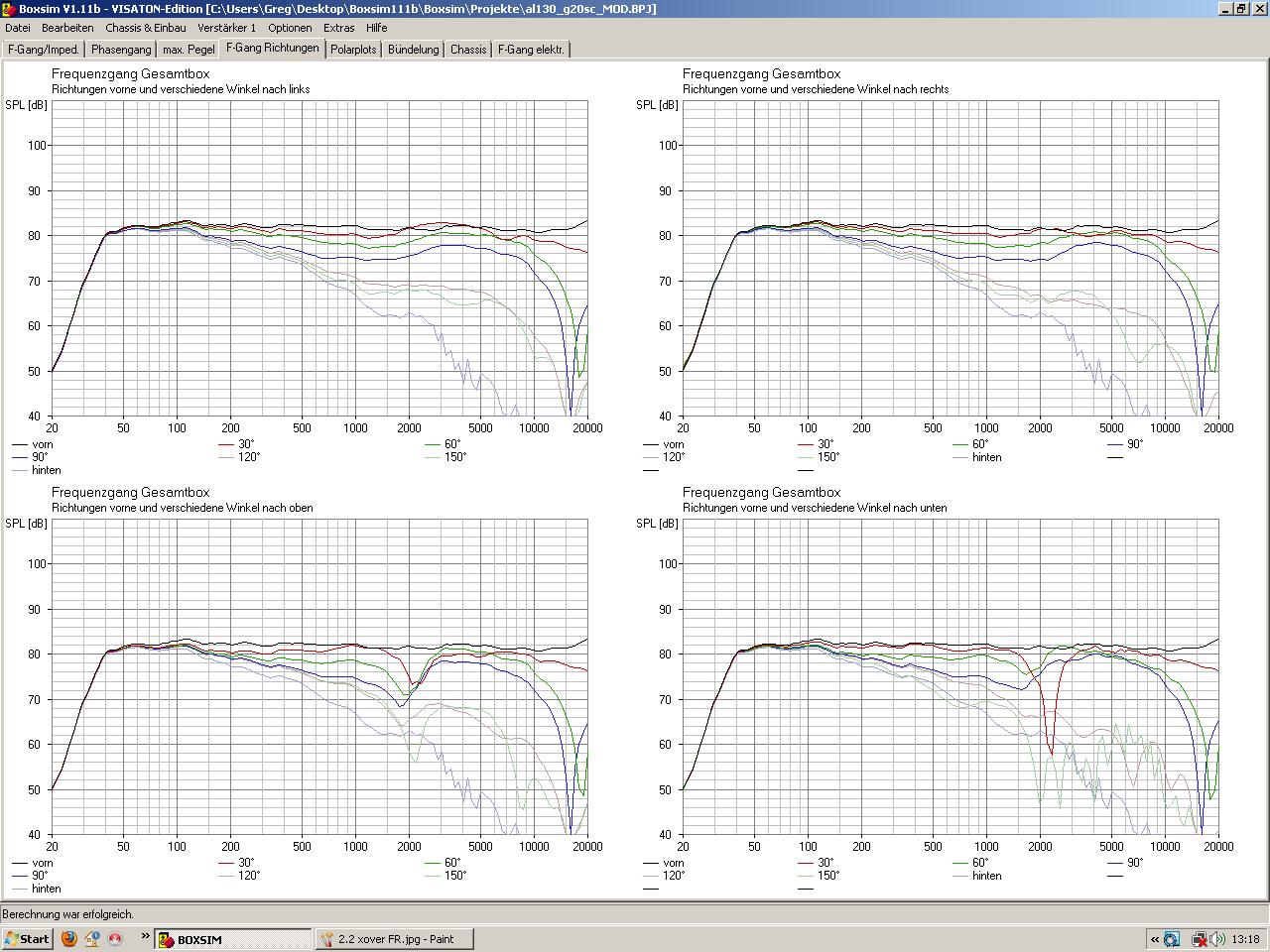Viewport: 1270px width, 952px height.
Task: Minimize the Boxsim window
Action: coord(1224,9)
